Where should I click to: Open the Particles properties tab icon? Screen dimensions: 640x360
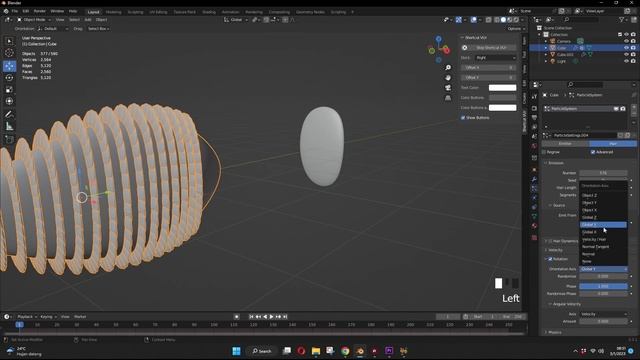click(534, 189)
